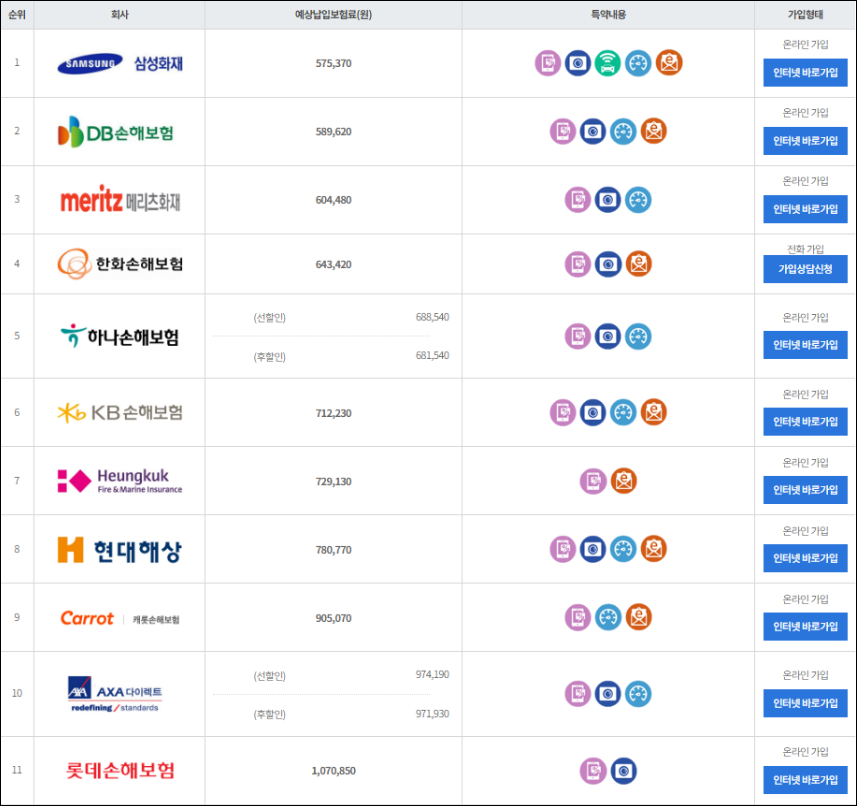Click the premium value 589,620
The height and width of the screenshot is (806, 857).
(333, 132)
